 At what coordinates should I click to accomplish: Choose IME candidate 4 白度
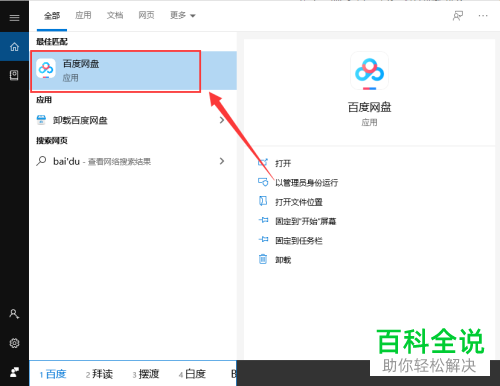click(192, 374)
